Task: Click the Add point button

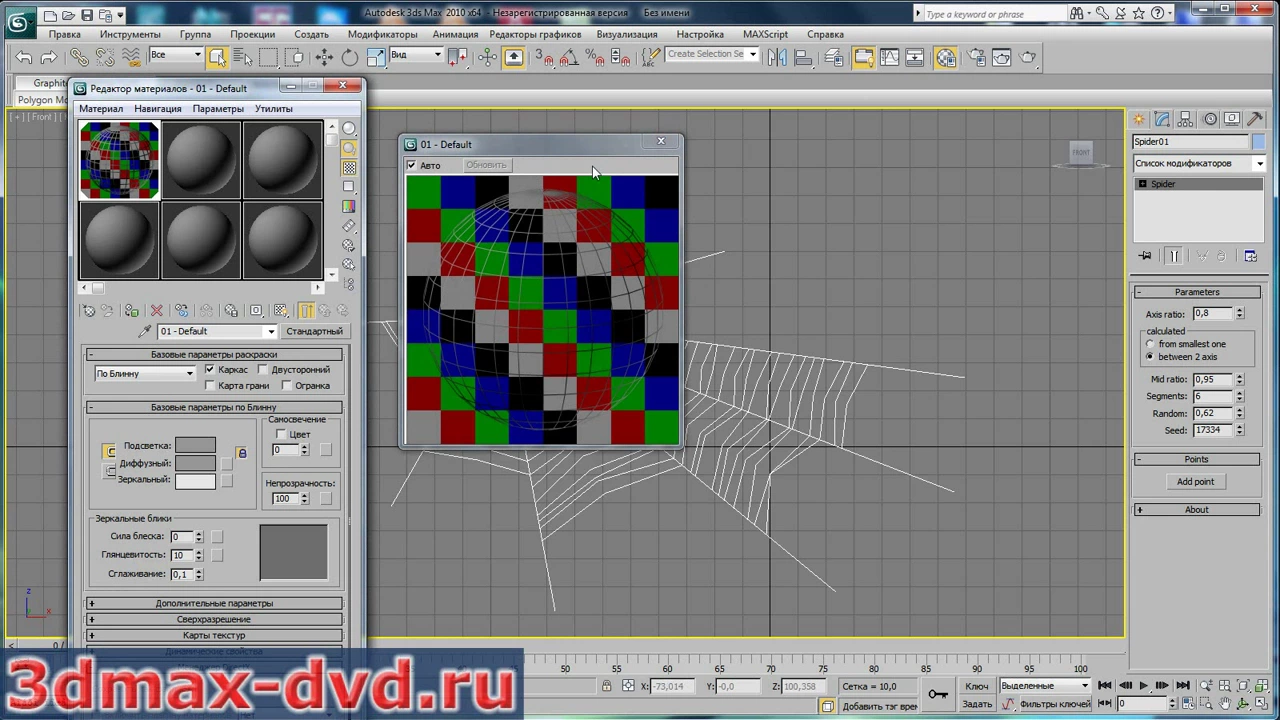Action: click(1196, 482)
